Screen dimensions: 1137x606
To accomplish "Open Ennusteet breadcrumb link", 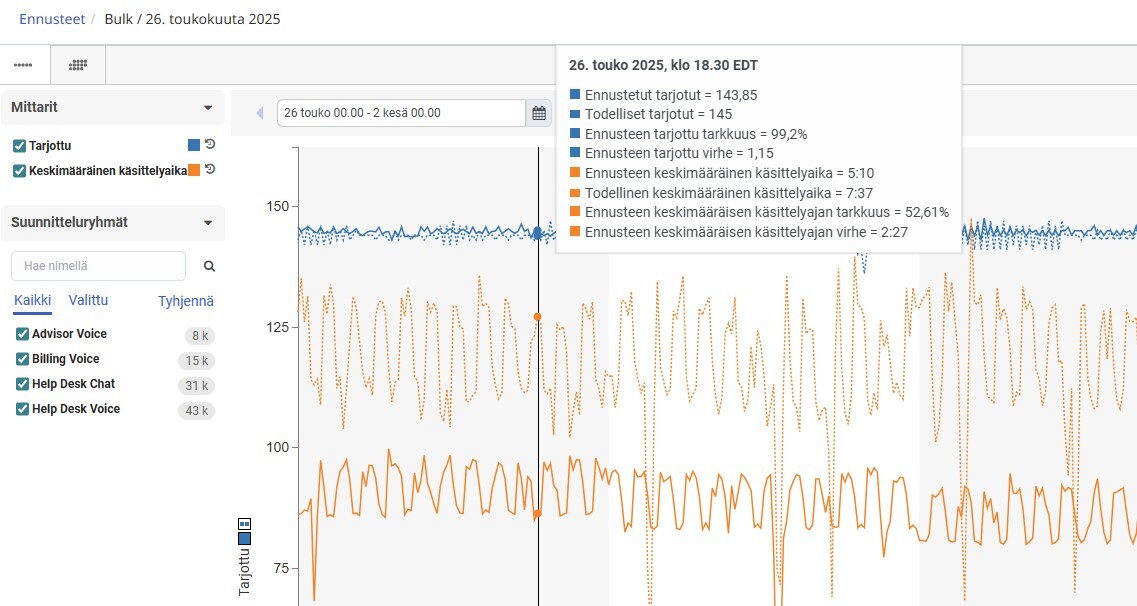I will pyautogui.click(x=52, y=19).
